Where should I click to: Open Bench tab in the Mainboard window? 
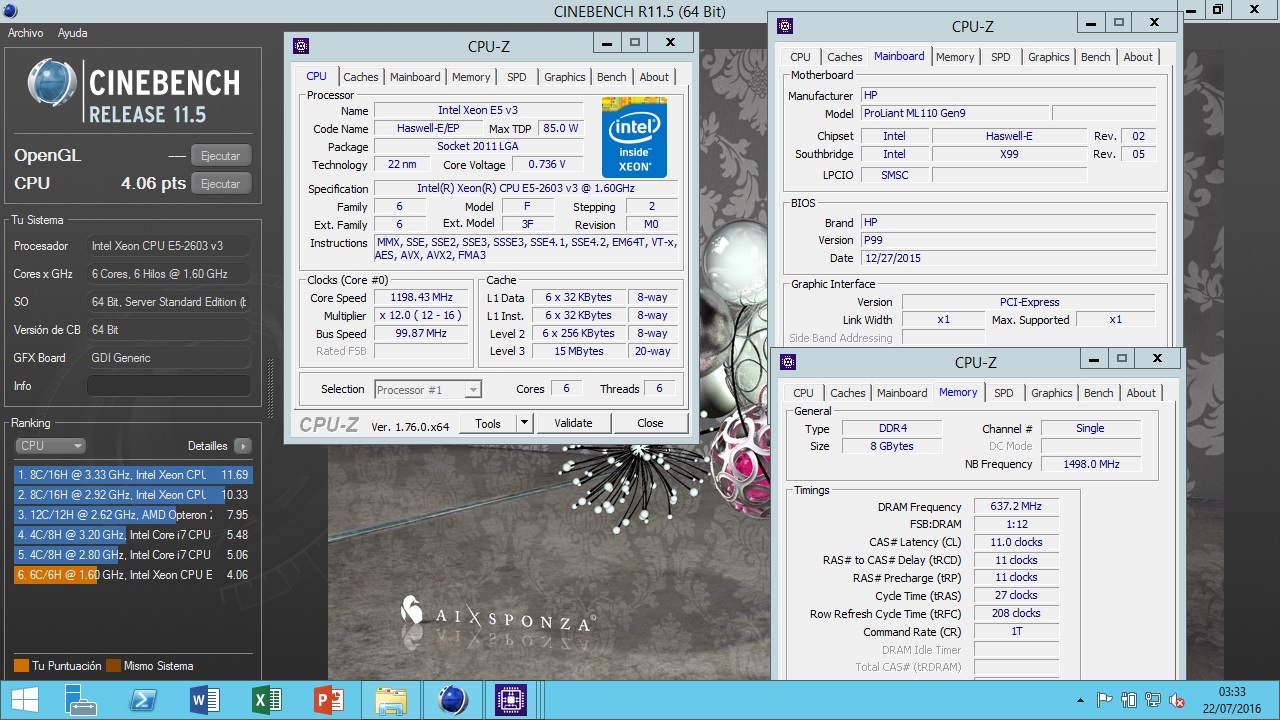(1096, 57)
